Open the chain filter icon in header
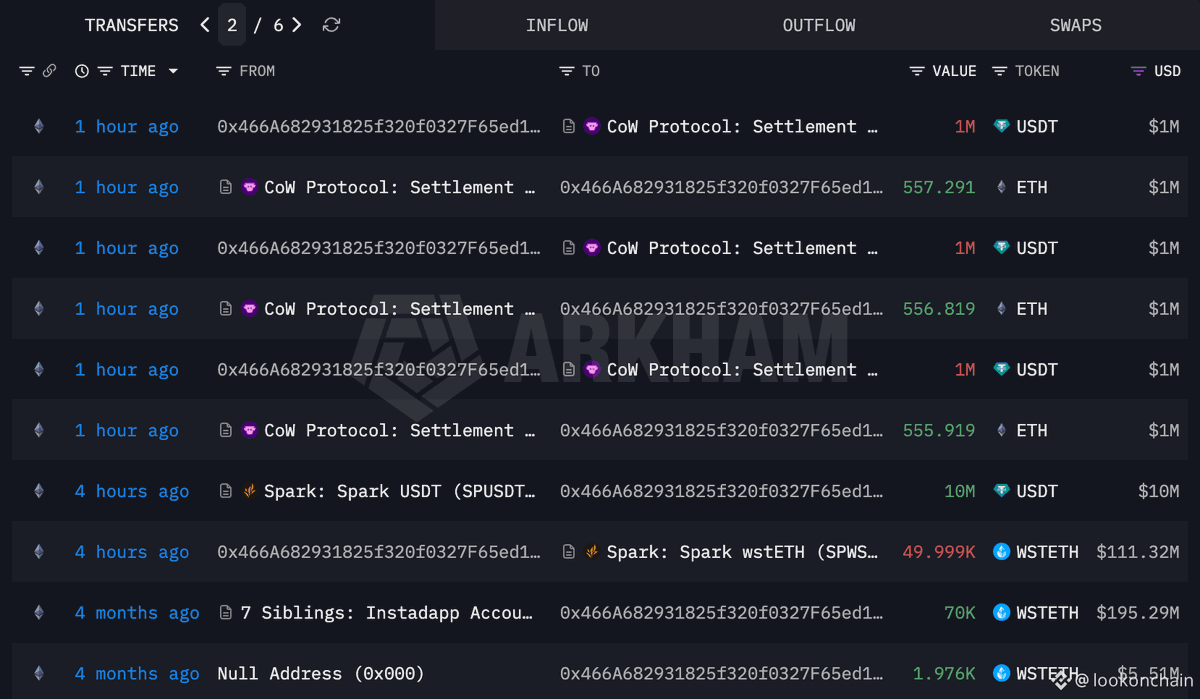Screen dimensions: 1200x699 tap(27, 71)
